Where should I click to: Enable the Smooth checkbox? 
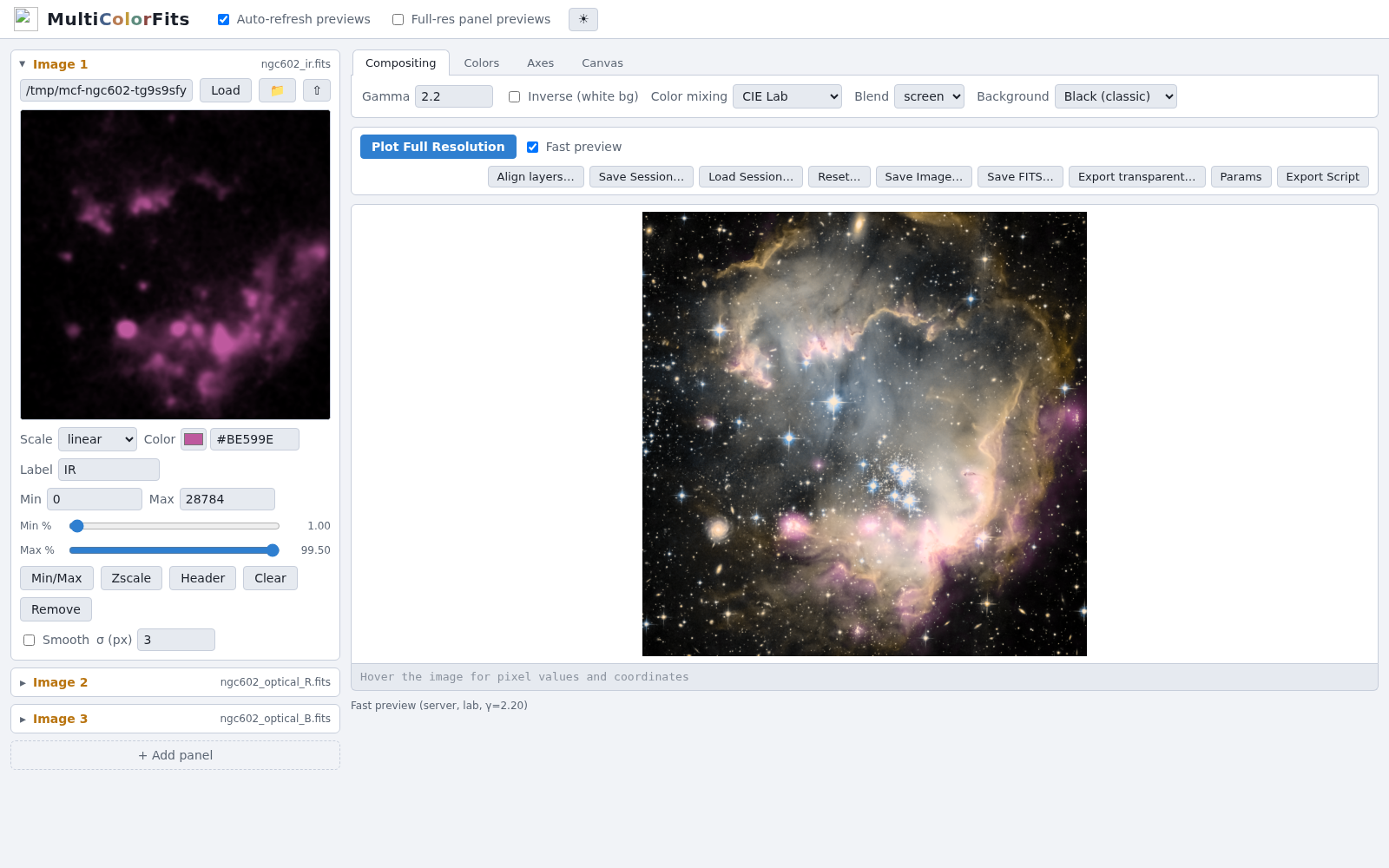pos(30,640)
